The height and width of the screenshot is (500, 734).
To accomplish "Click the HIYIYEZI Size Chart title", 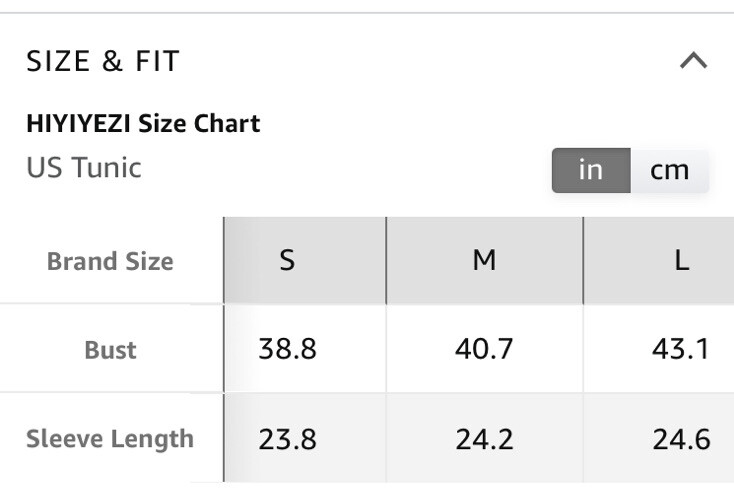I will (x=143, y=124).
